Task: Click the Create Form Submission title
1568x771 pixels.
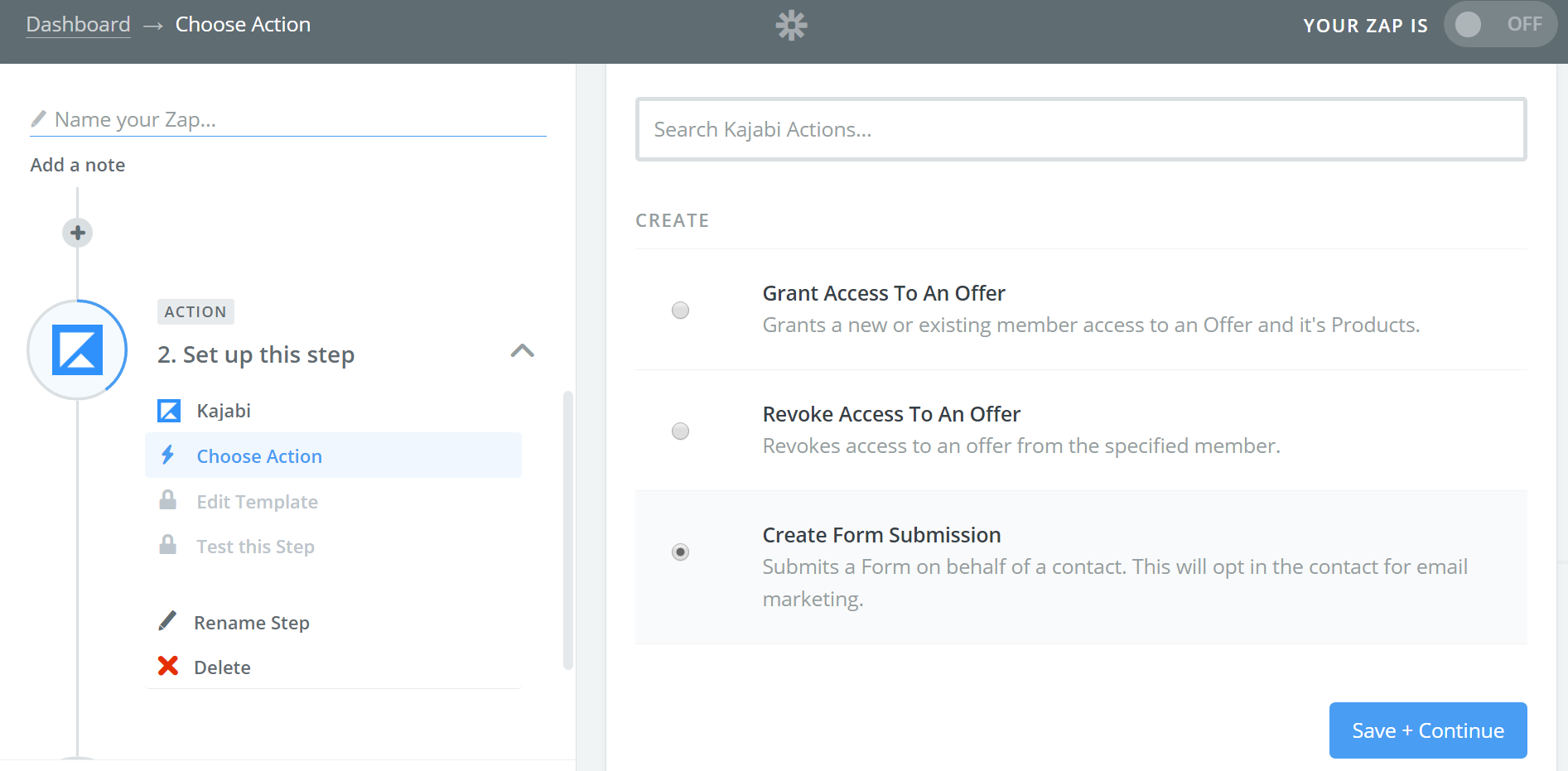Action: [881, 535]
